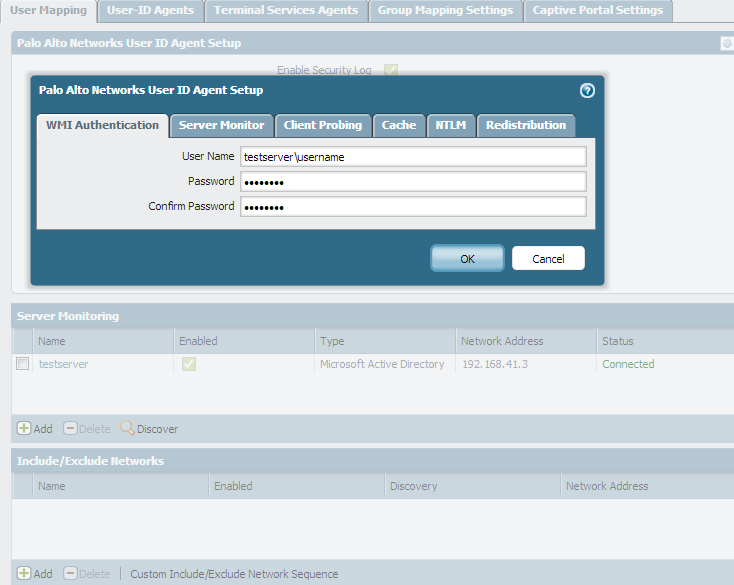Click the Add button in Server Monitoring
The height and width of the screenshot is (585, 734).
(x=35, y=429)
